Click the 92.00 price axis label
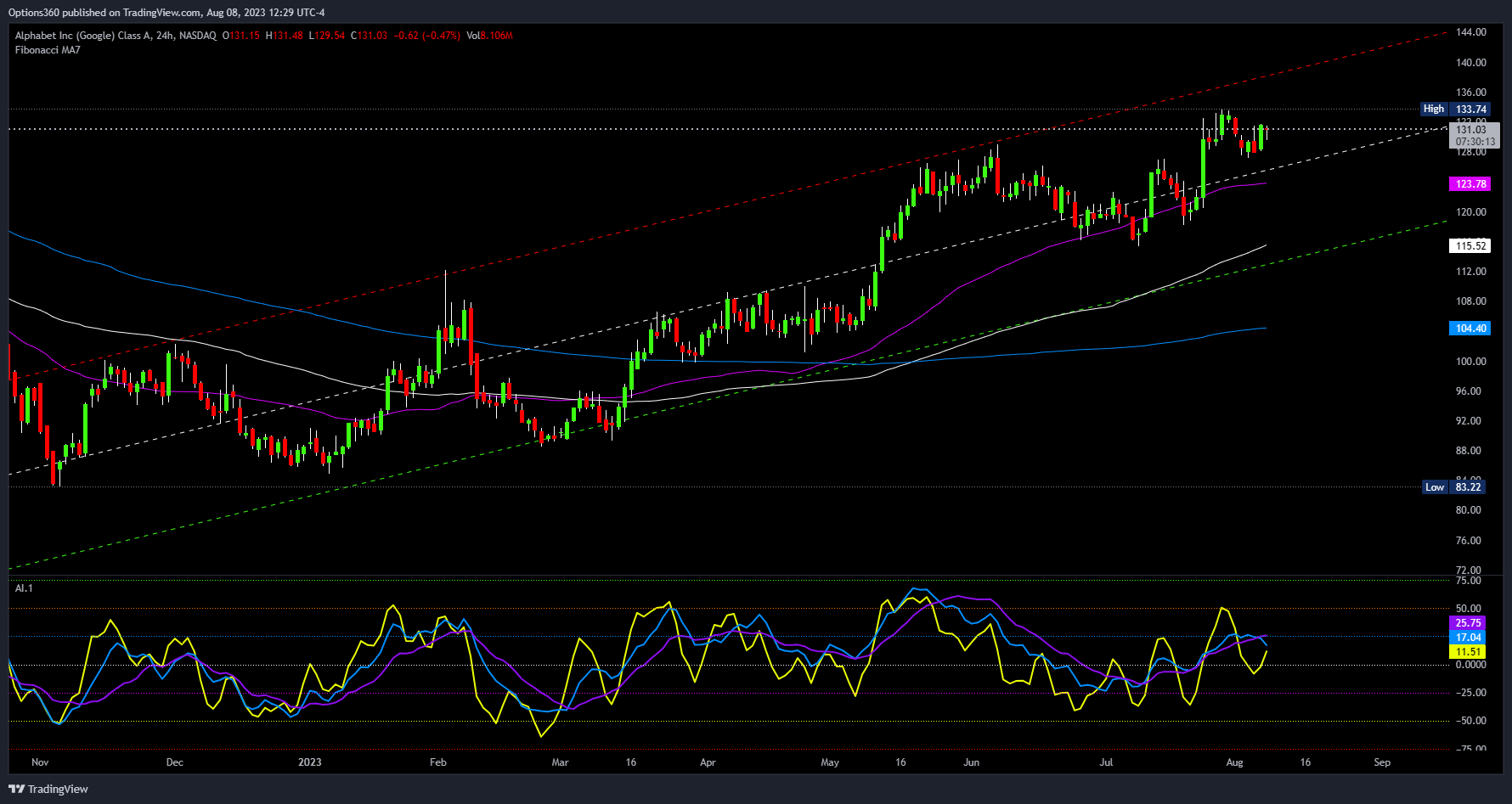 click(1468, 421)
